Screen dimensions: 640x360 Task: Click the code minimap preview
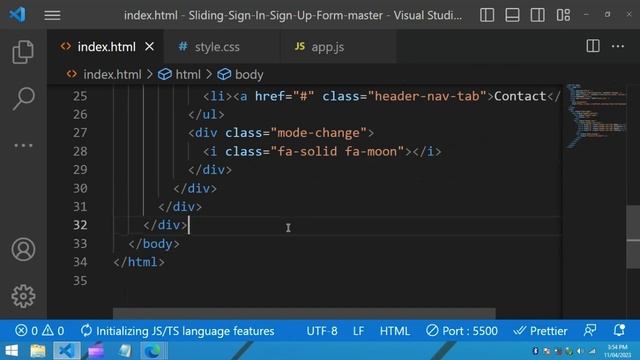tap(596, 116)
